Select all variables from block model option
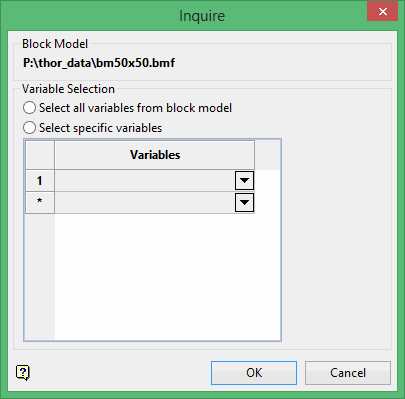This screenshot has width=405, height=399. pyautogui.click(x=29, y=108)
